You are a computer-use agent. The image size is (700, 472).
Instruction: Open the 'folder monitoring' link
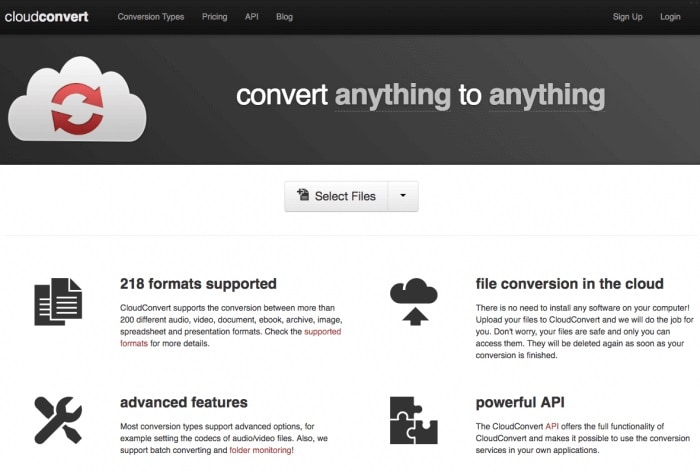pos(260,450)
